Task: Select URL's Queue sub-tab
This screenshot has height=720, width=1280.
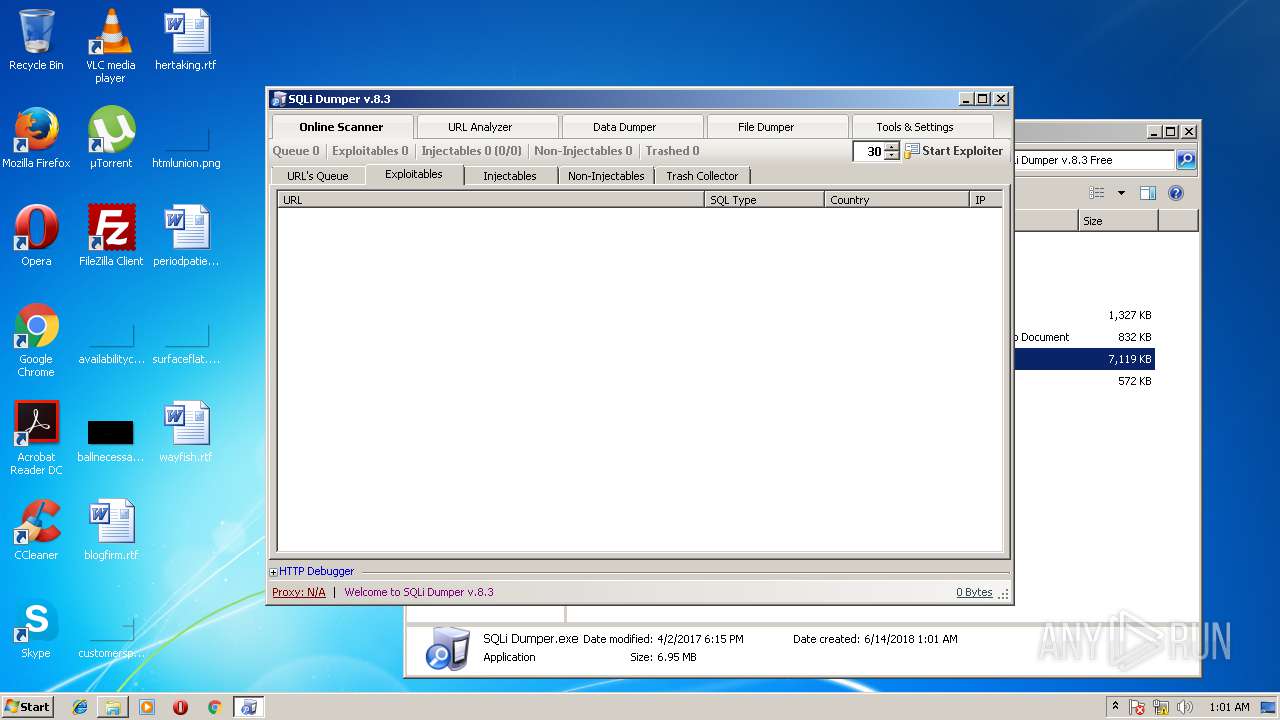Action: pos(318,176)
